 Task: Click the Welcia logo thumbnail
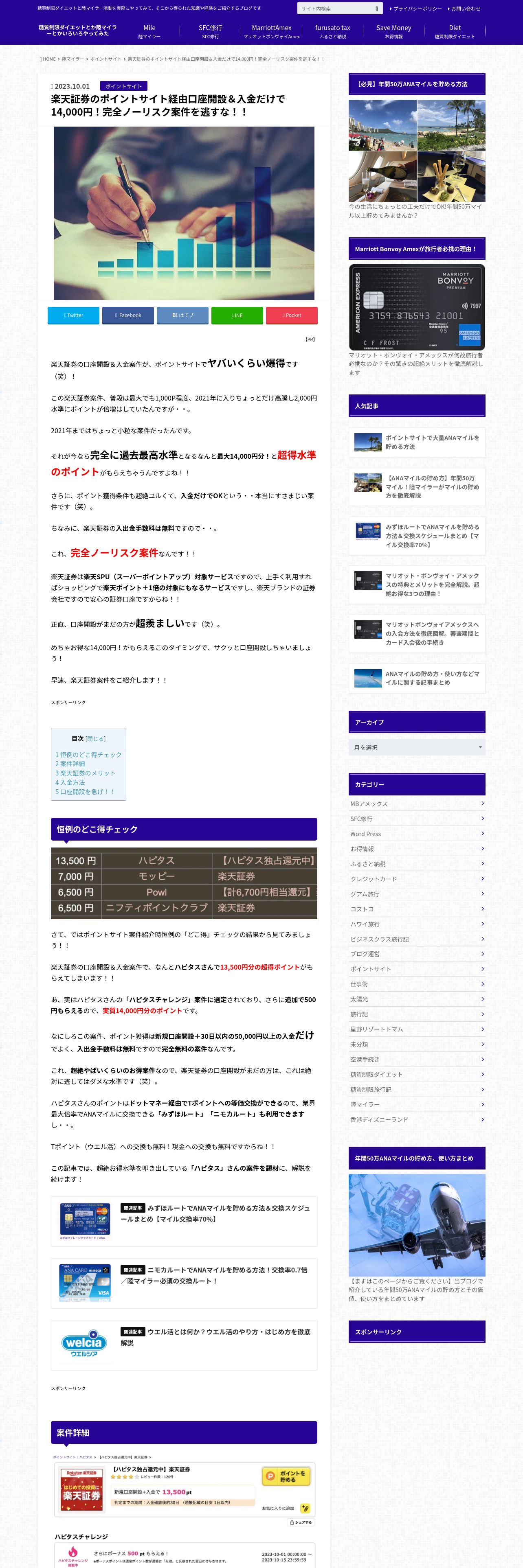pos(84,1344)
